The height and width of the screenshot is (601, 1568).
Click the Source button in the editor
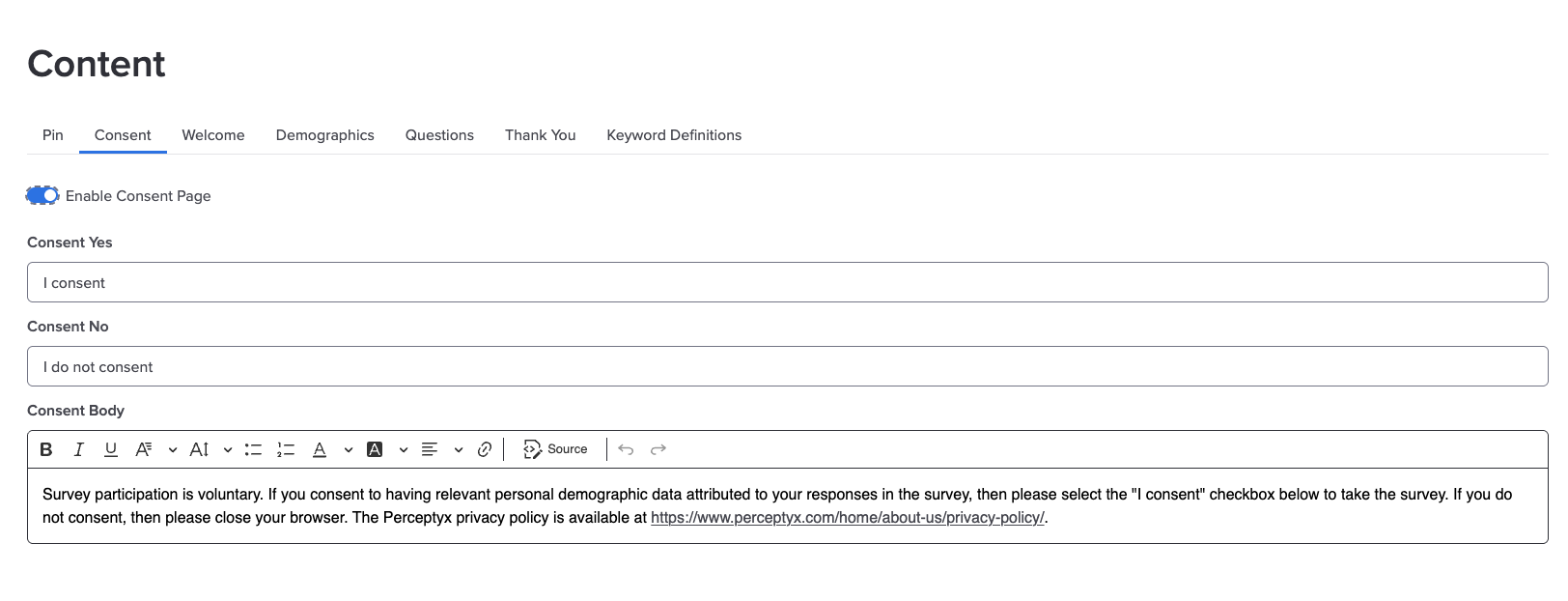(x=555, y=449)
